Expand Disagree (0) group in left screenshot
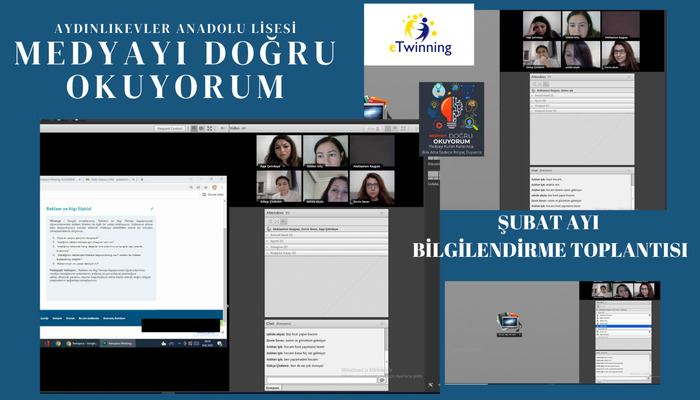Viewport: 700px width, 400px height. click(326, 247)
